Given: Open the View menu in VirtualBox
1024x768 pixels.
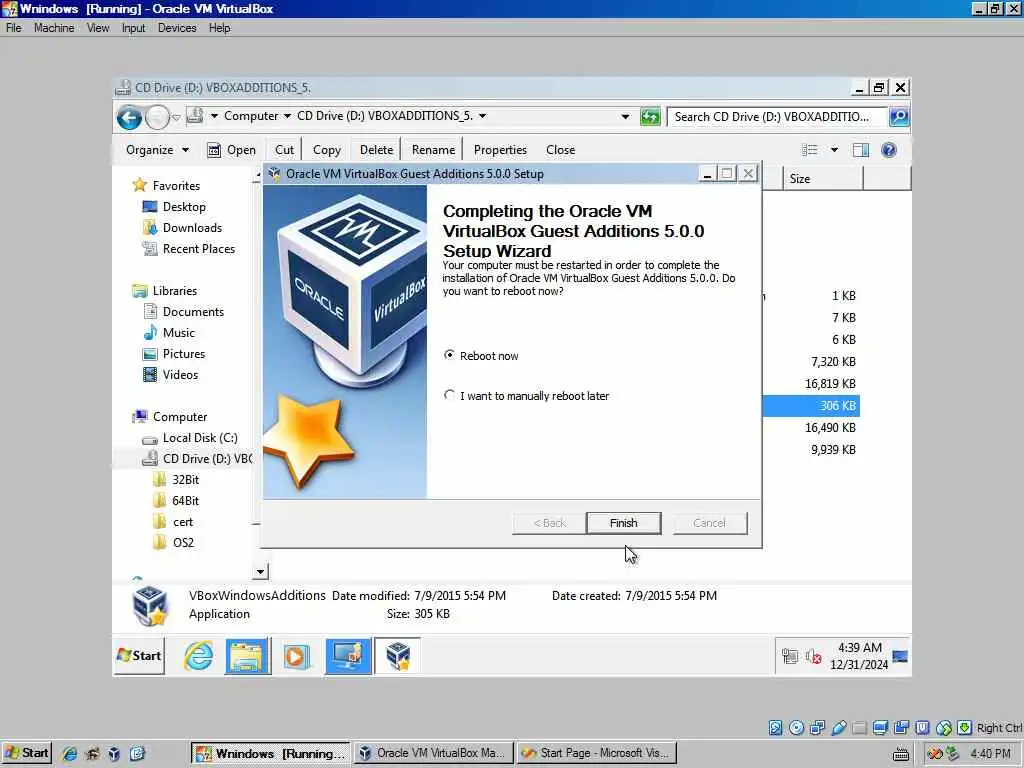Looking at the screenshot, I should pos(98,28).
